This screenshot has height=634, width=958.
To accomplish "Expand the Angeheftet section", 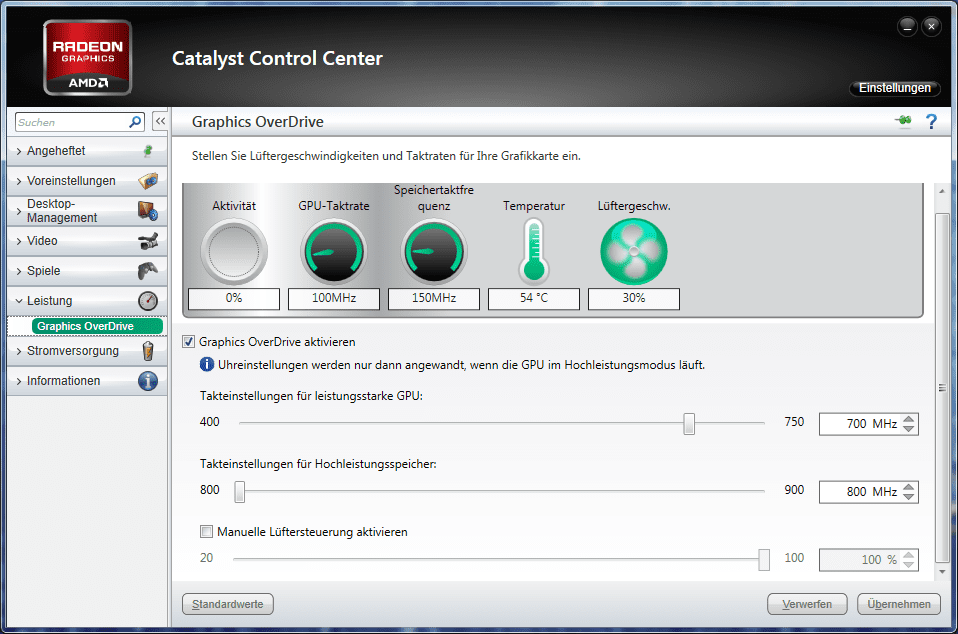I will coord(19,151).
